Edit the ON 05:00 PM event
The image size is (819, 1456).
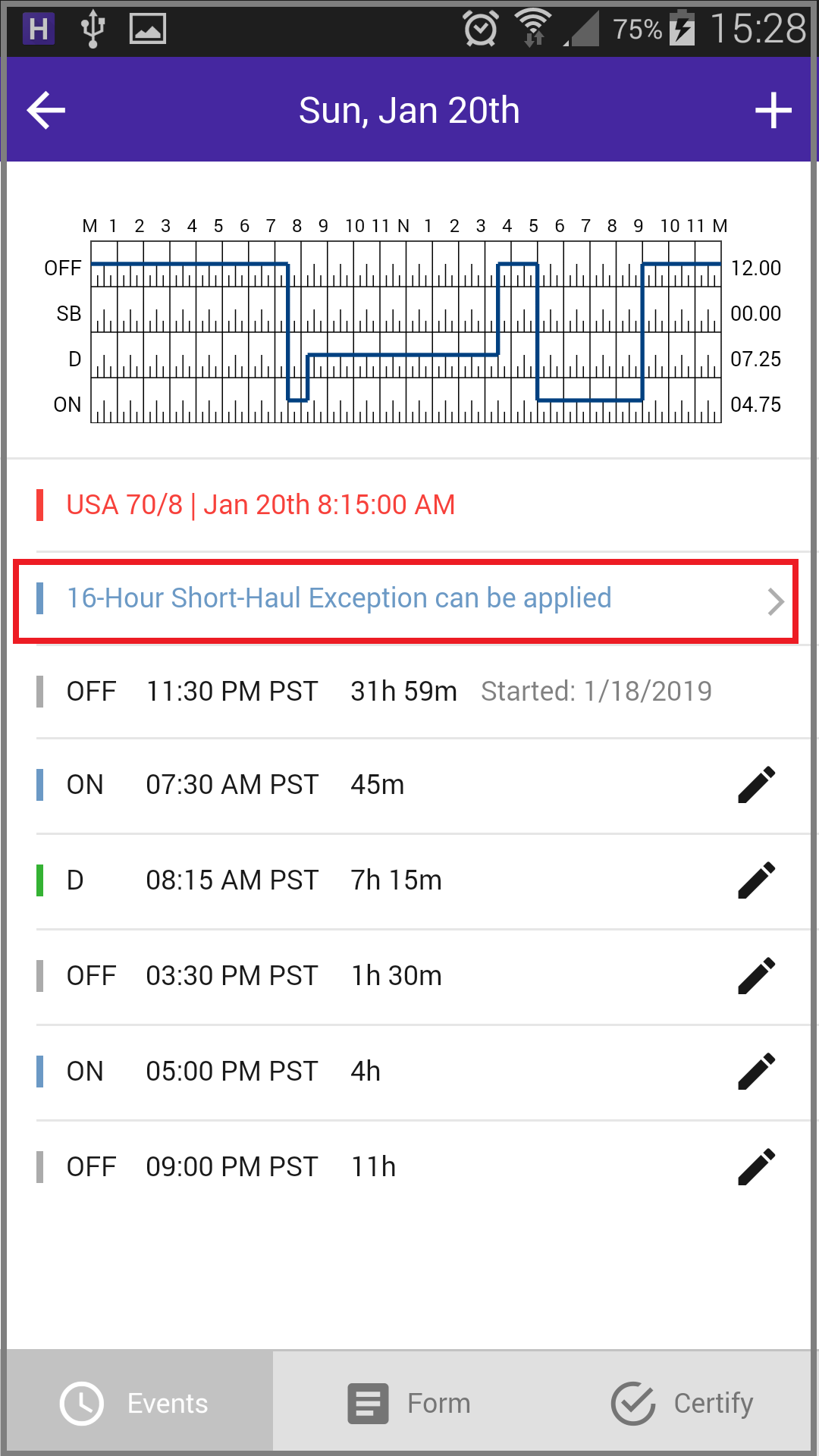757,1072
